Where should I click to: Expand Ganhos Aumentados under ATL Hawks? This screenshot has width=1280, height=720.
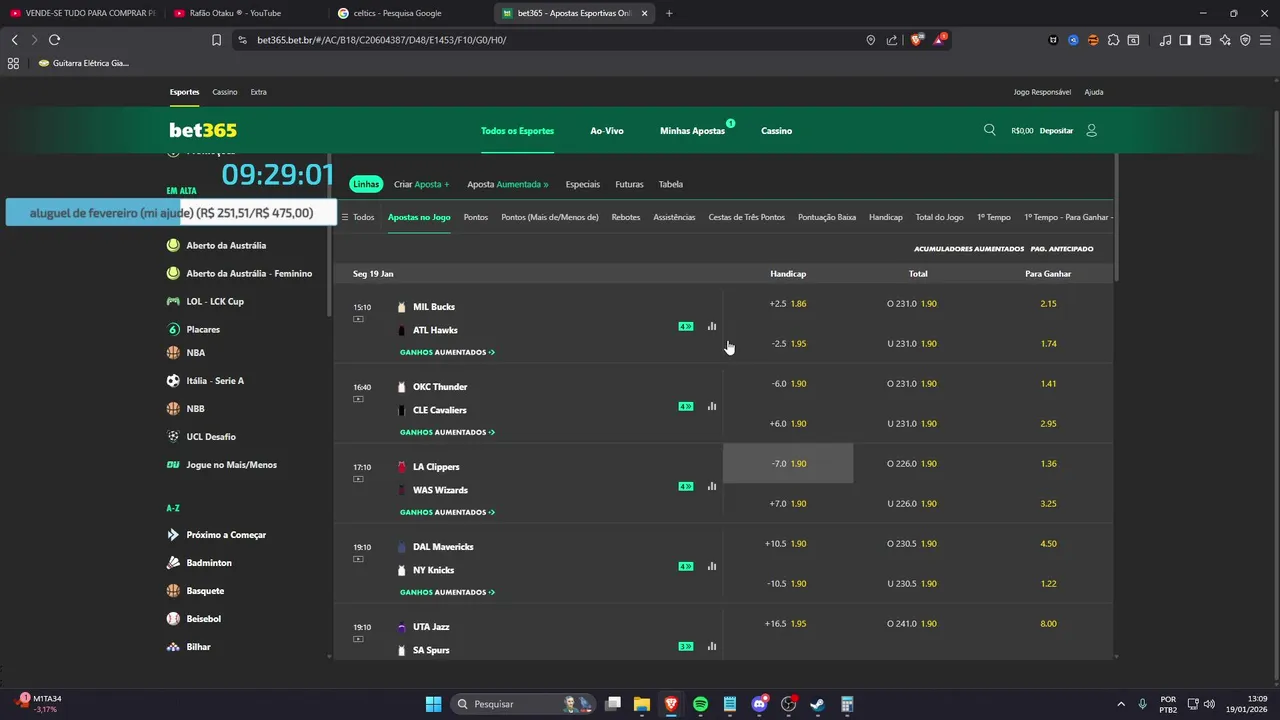(x=447, y=352)
